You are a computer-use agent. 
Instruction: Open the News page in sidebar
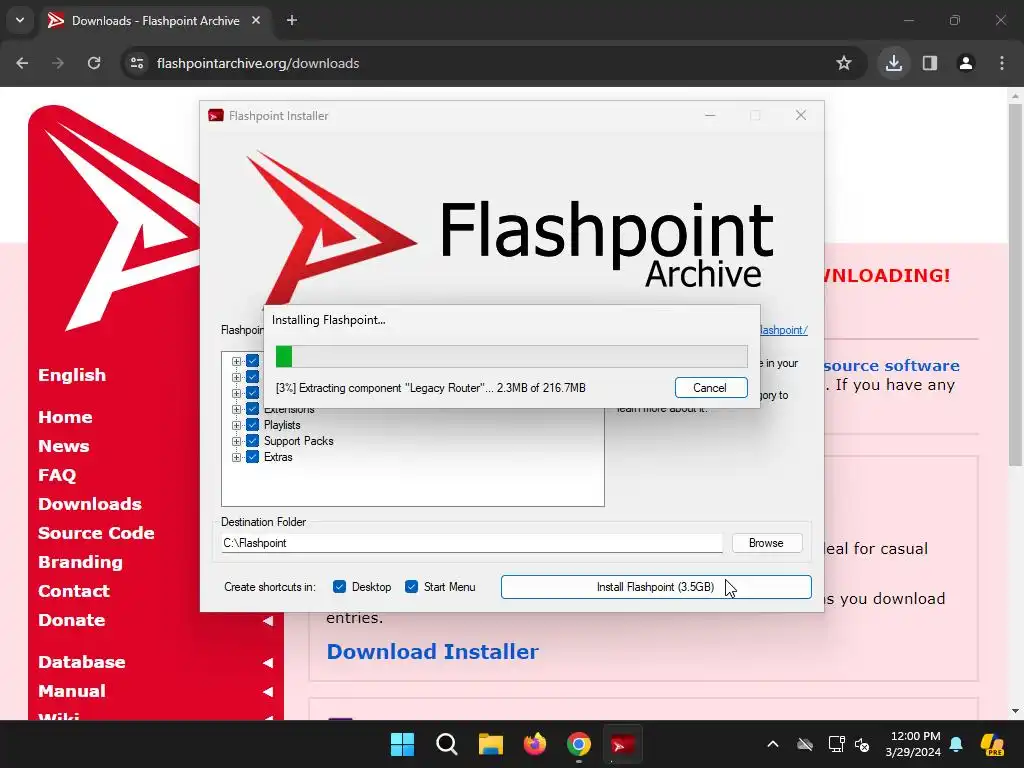(63, 446)
